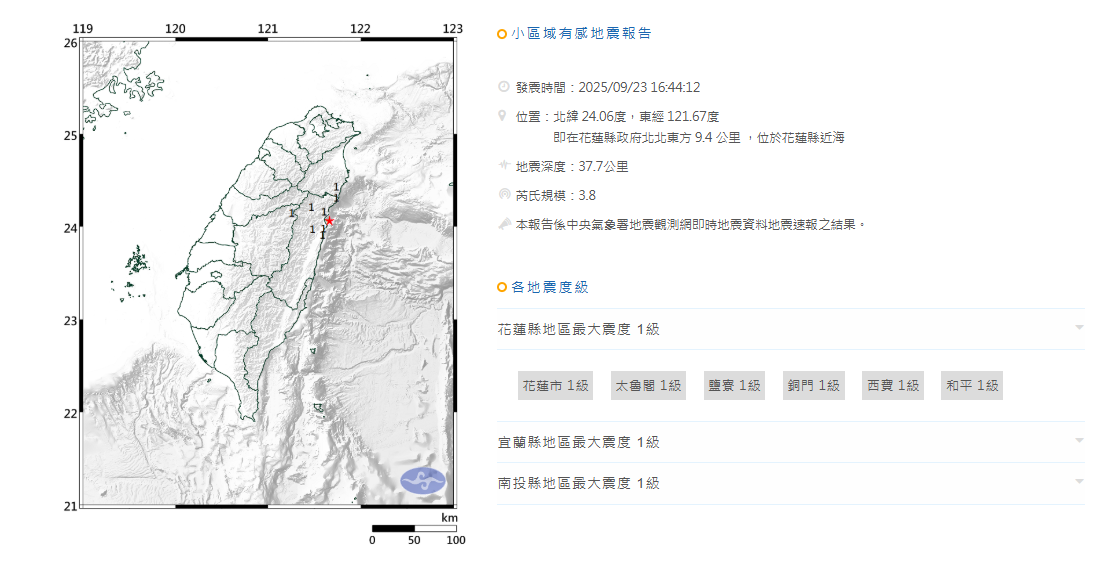Viewport: 1097px width, 569px height.
Task: Select the 花蓮市 1級 tag
Action: point(555,386)
